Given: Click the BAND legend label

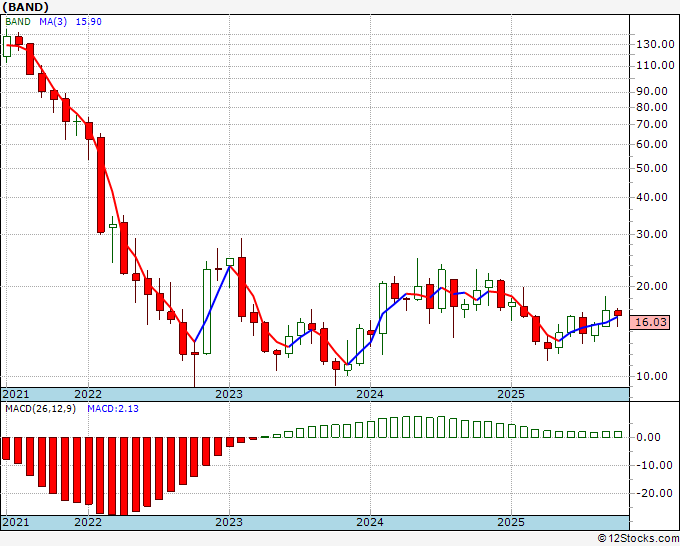Looking at the screenshot, I should (x=18, y=22).
